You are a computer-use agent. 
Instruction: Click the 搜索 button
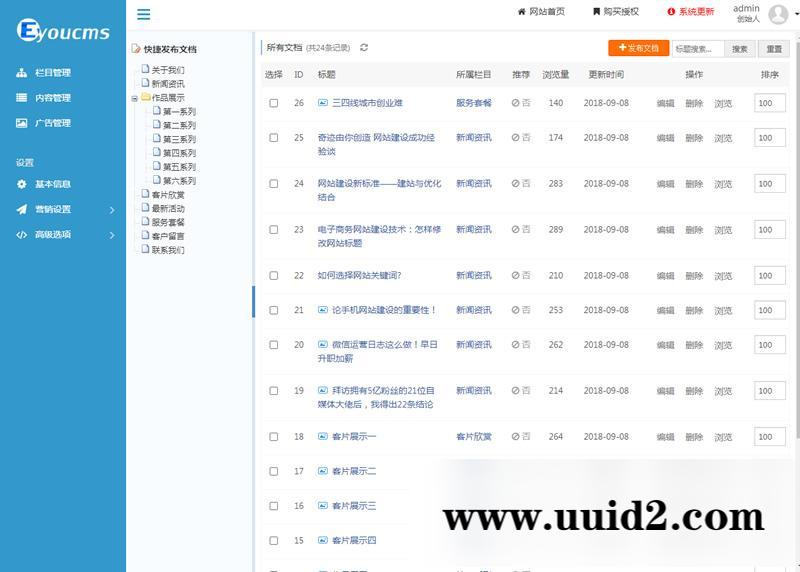(x=739, y=48)
